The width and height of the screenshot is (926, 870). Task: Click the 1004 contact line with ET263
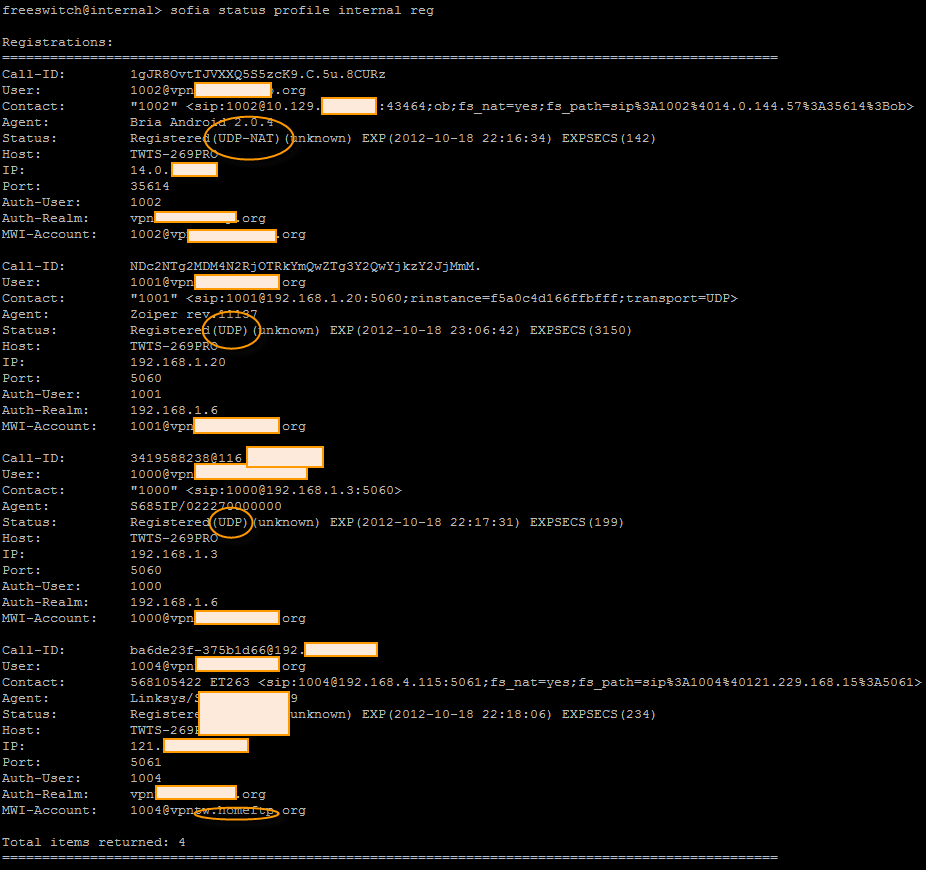[x=526, y=682]
